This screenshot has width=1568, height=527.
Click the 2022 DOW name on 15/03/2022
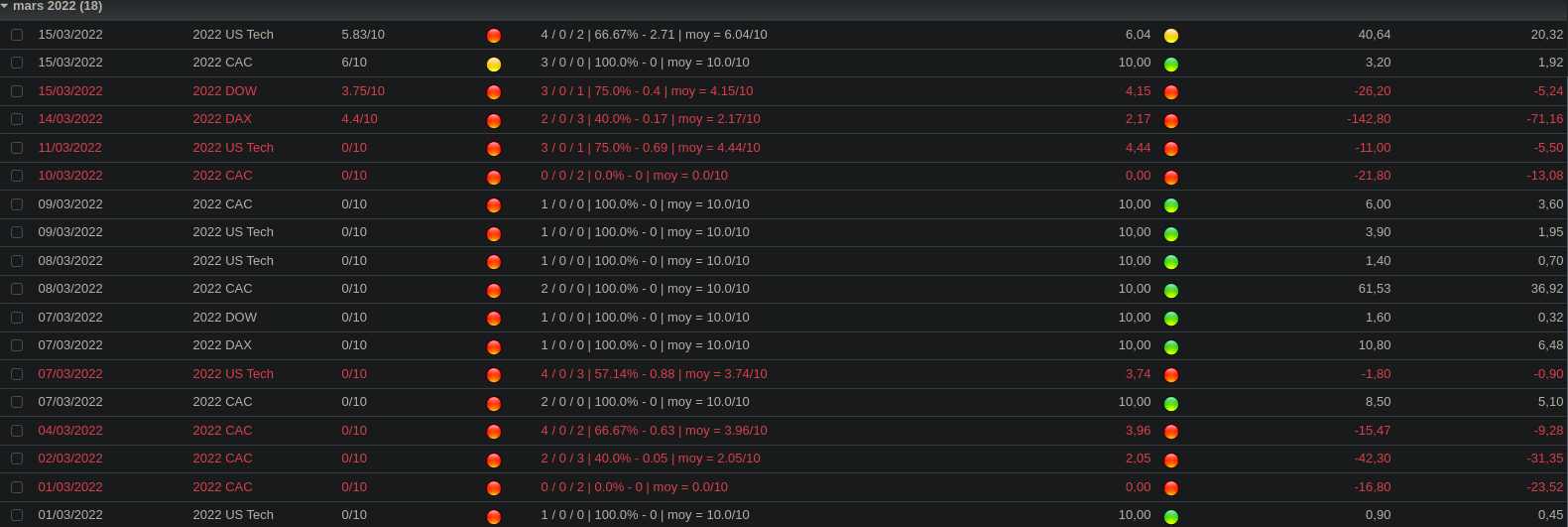pos(224,91)
